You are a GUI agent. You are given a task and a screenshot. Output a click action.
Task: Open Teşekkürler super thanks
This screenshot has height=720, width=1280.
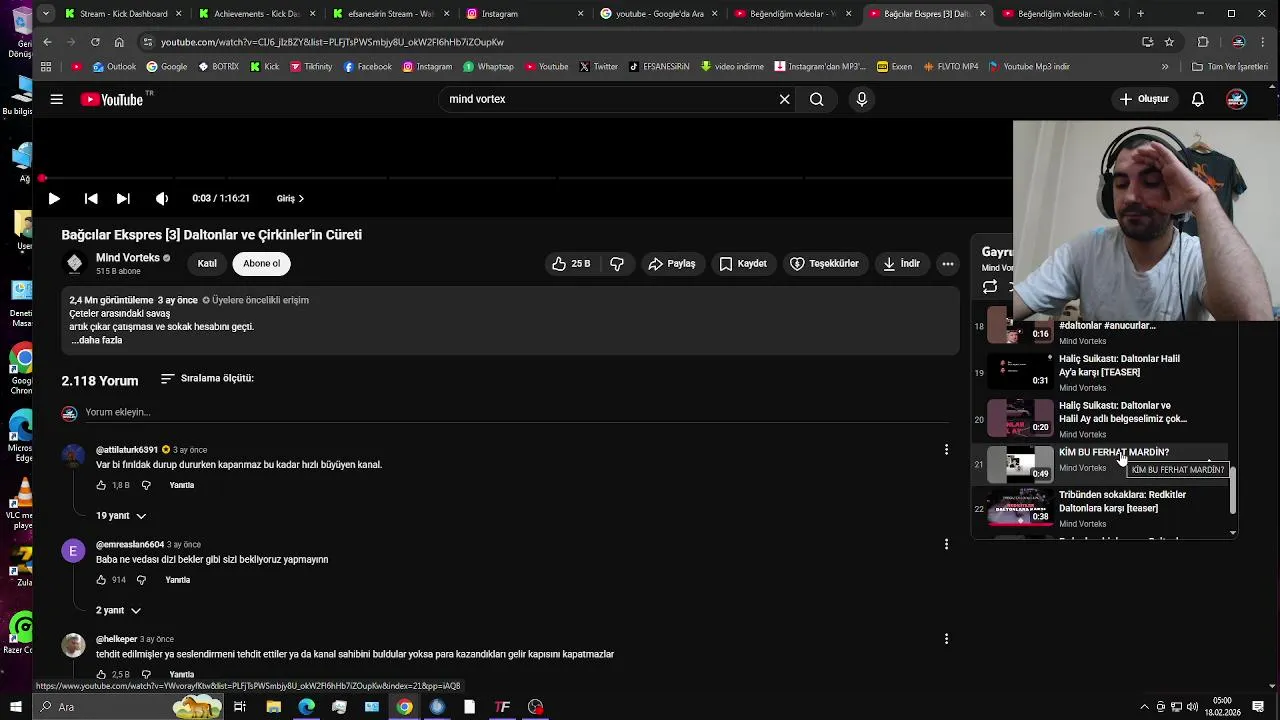click(824, 264)
